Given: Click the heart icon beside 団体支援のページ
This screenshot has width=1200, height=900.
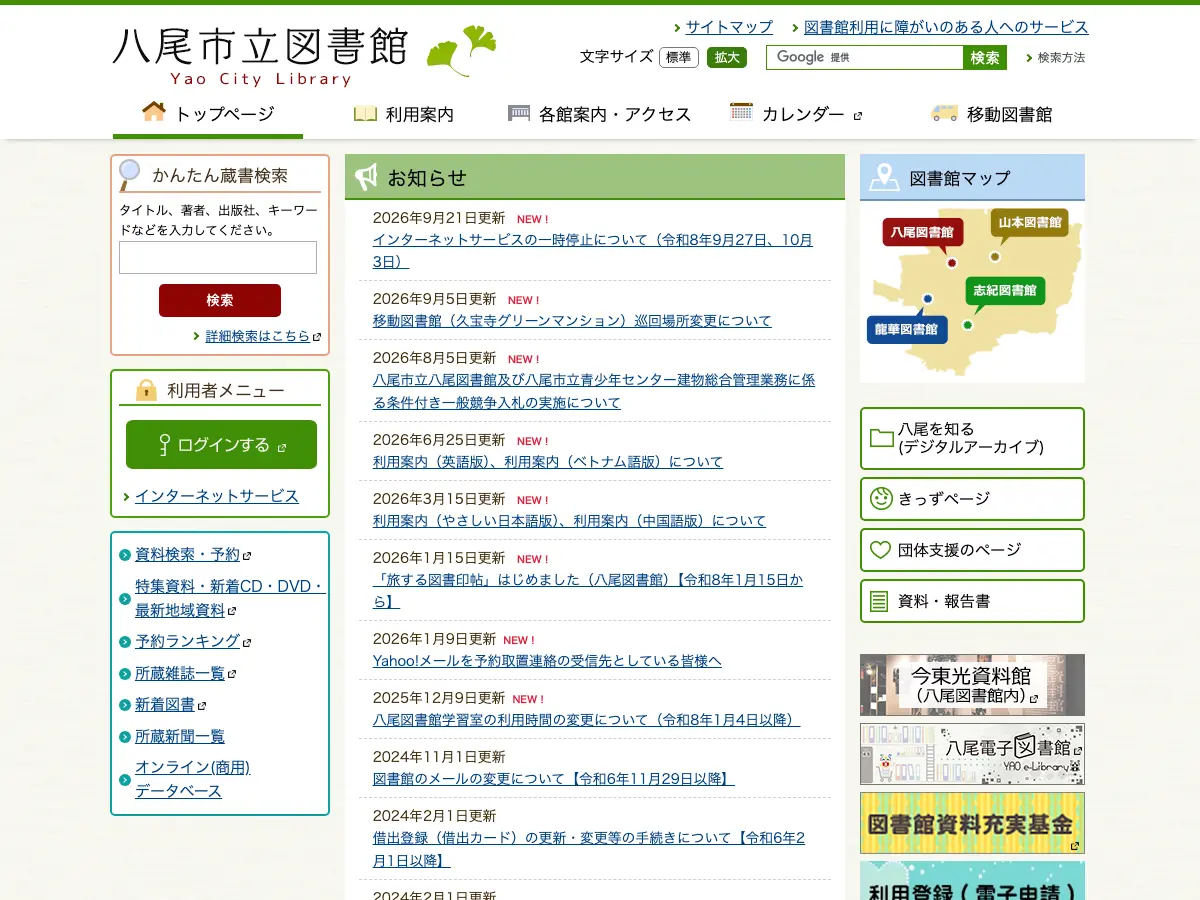Looking at the screenshot, I should point(880,550).
